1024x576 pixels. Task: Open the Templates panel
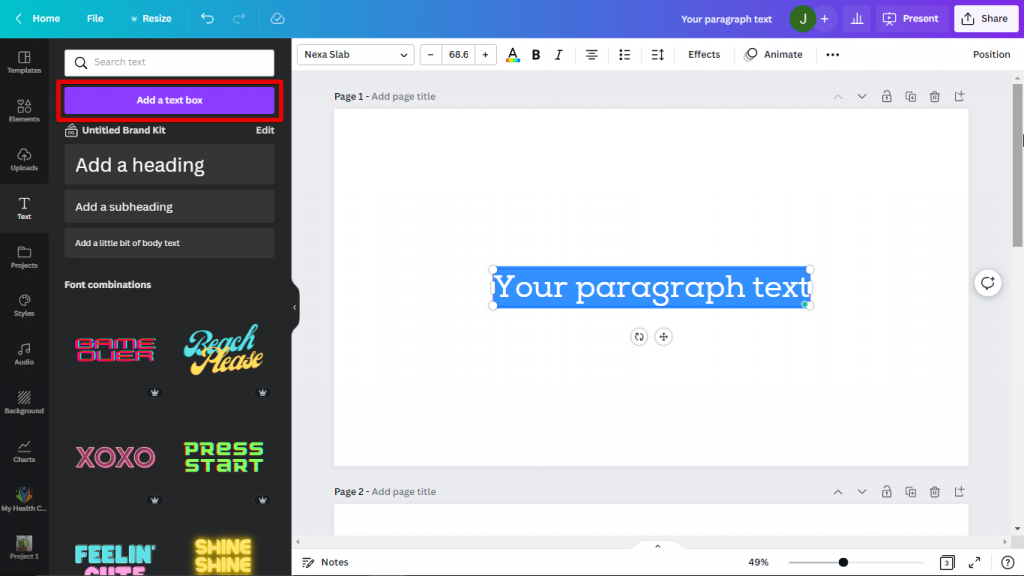point(24,61)
